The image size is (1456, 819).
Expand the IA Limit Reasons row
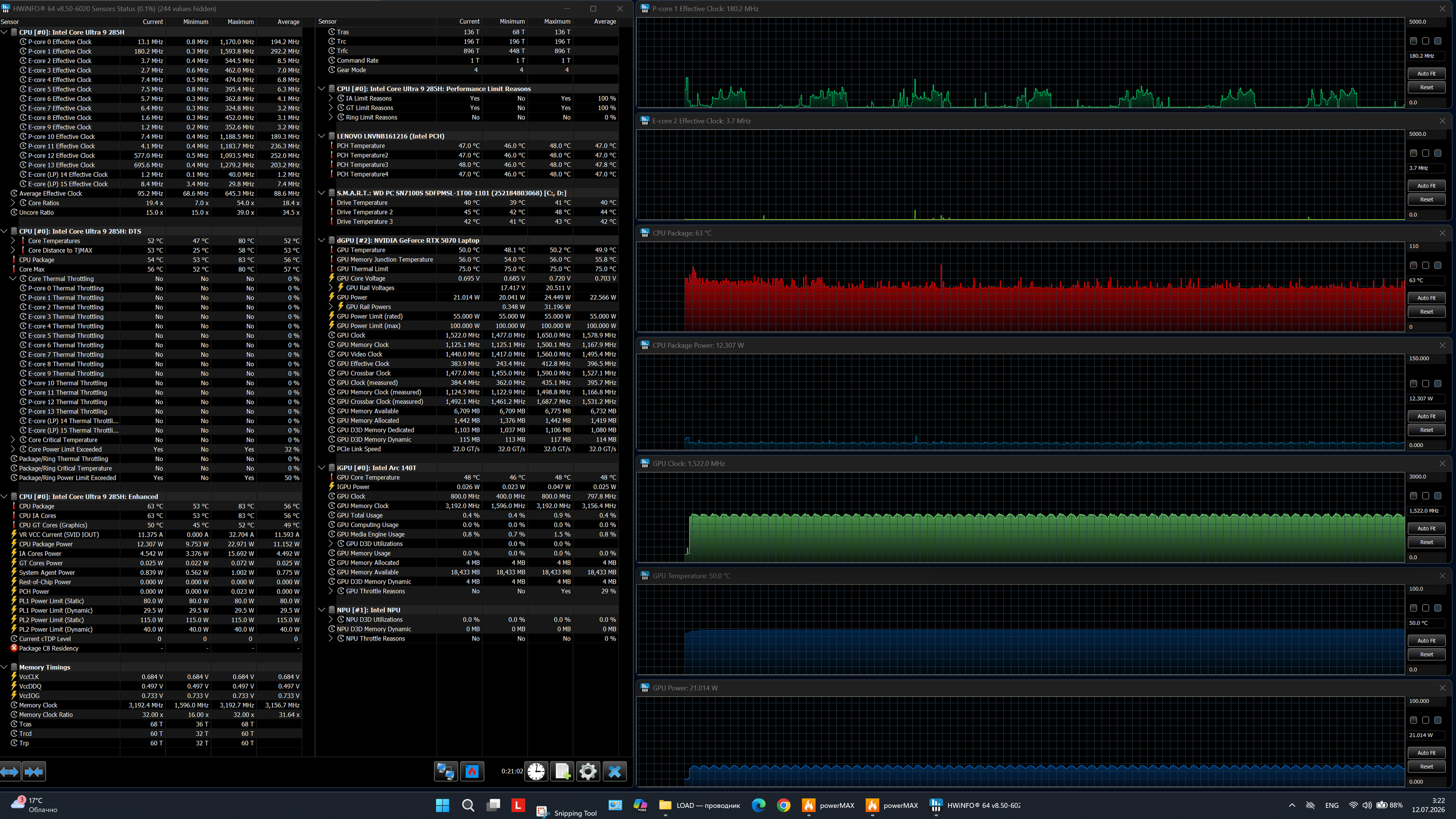331,98
